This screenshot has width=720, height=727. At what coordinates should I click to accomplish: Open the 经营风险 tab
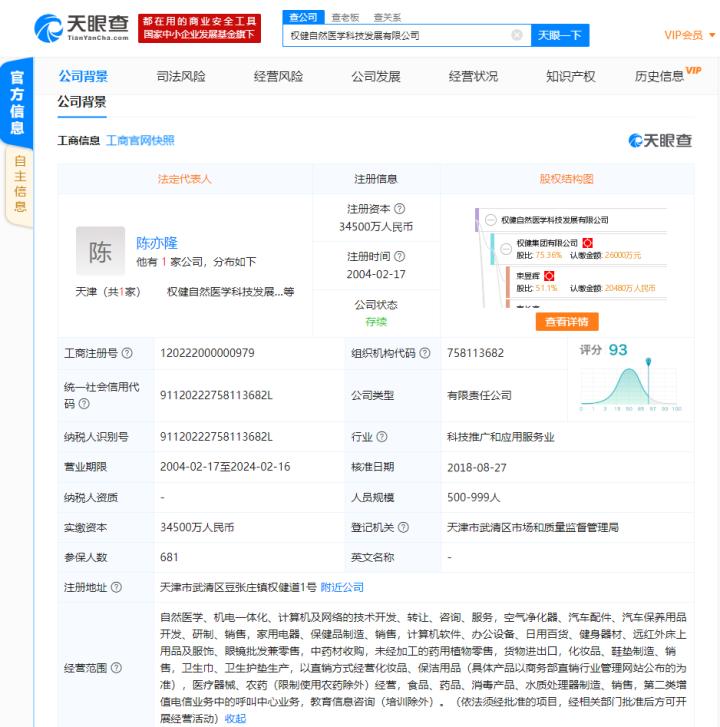(278, 77)
